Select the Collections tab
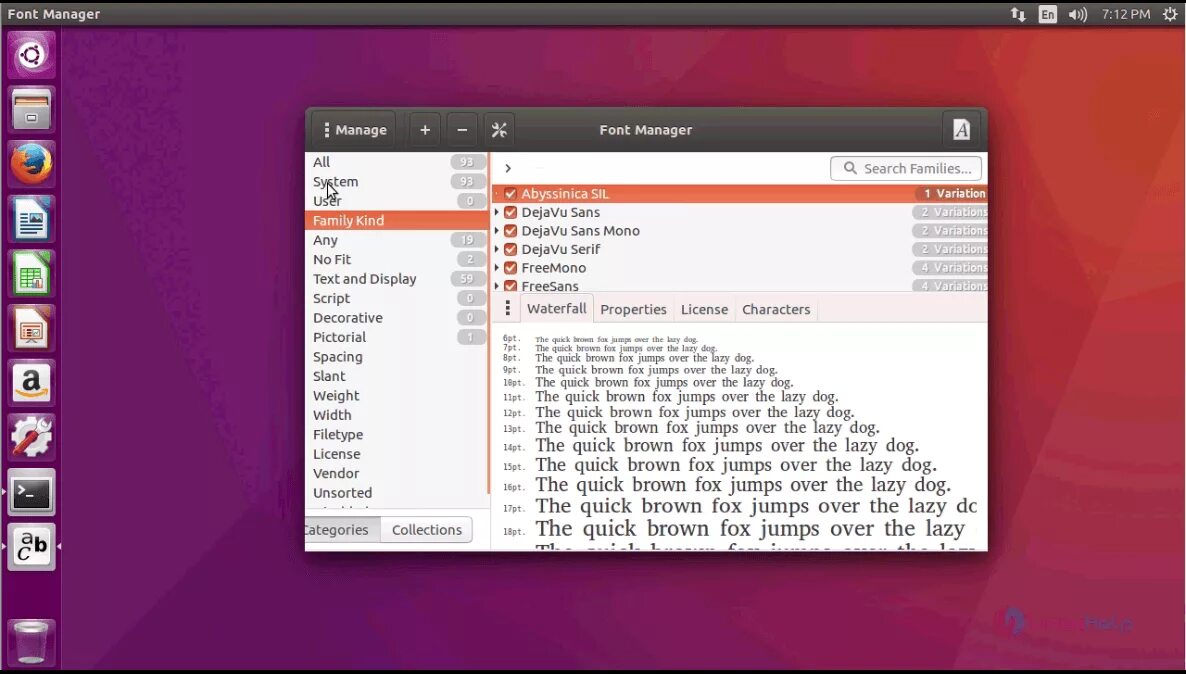The image size is (1186, 674). pos(427,530)
